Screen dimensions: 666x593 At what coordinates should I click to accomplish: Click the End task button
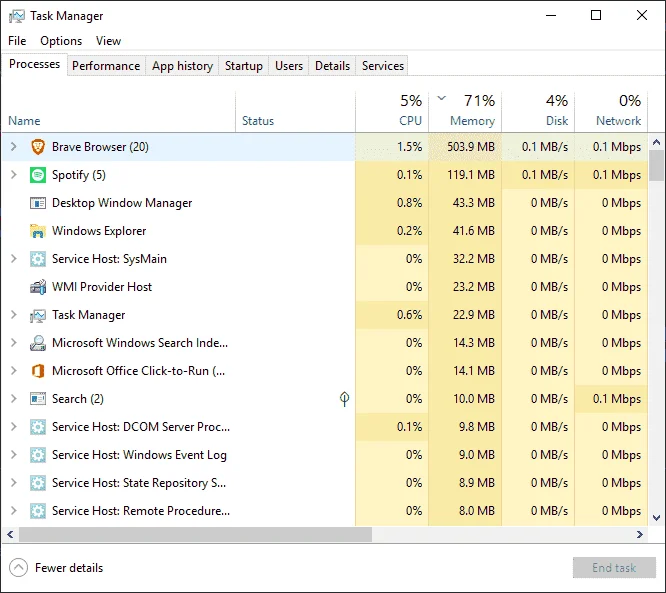[614, 568]
